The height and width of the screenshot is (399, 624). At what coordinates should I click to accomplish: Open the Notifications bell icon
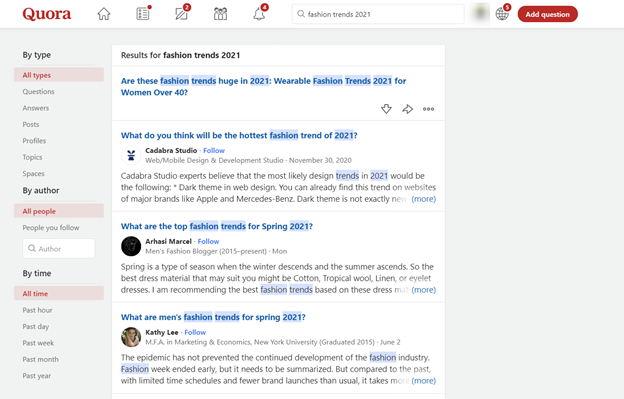click(259, 14)
